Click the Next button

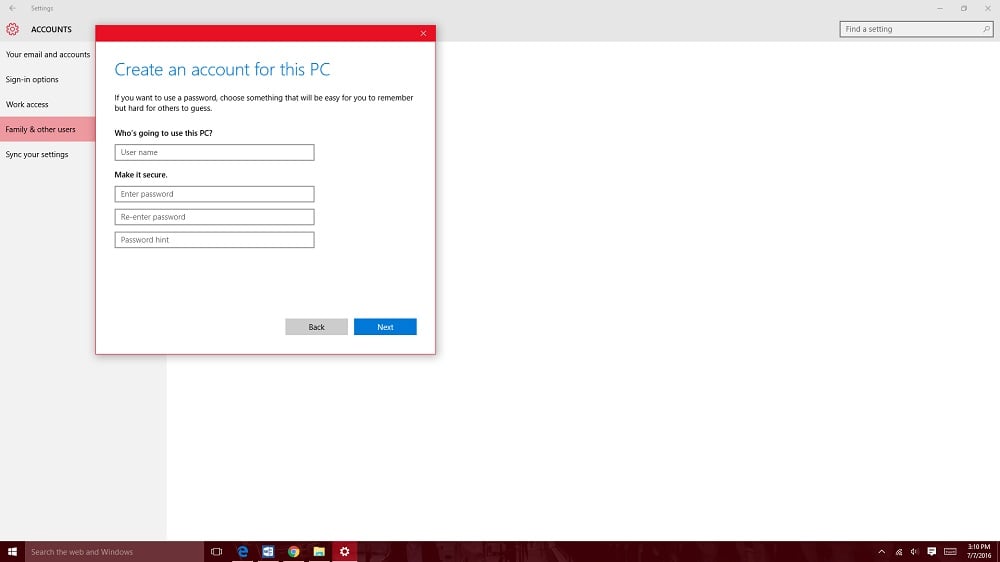pos(385,327)
